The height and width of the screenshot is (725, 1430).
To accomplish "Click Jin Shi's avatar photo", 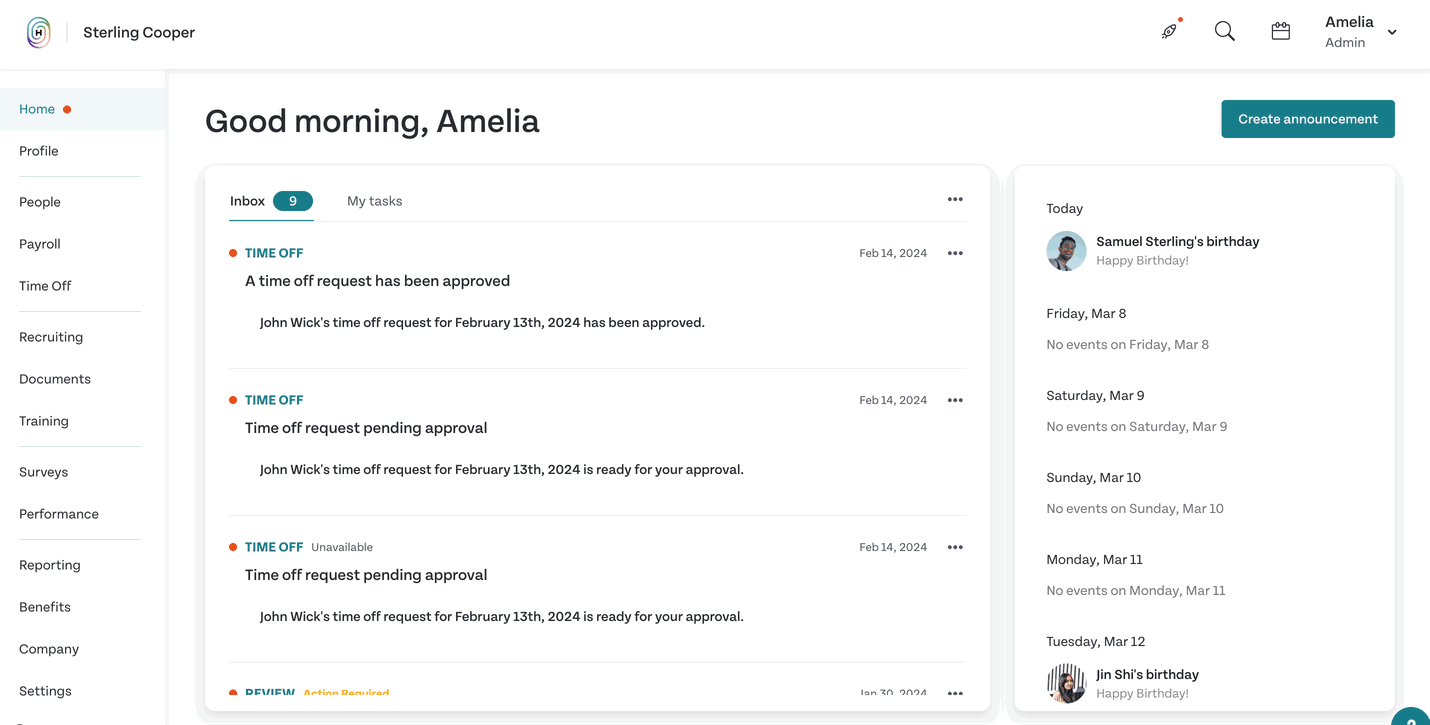I will [x=1066, y=683].
